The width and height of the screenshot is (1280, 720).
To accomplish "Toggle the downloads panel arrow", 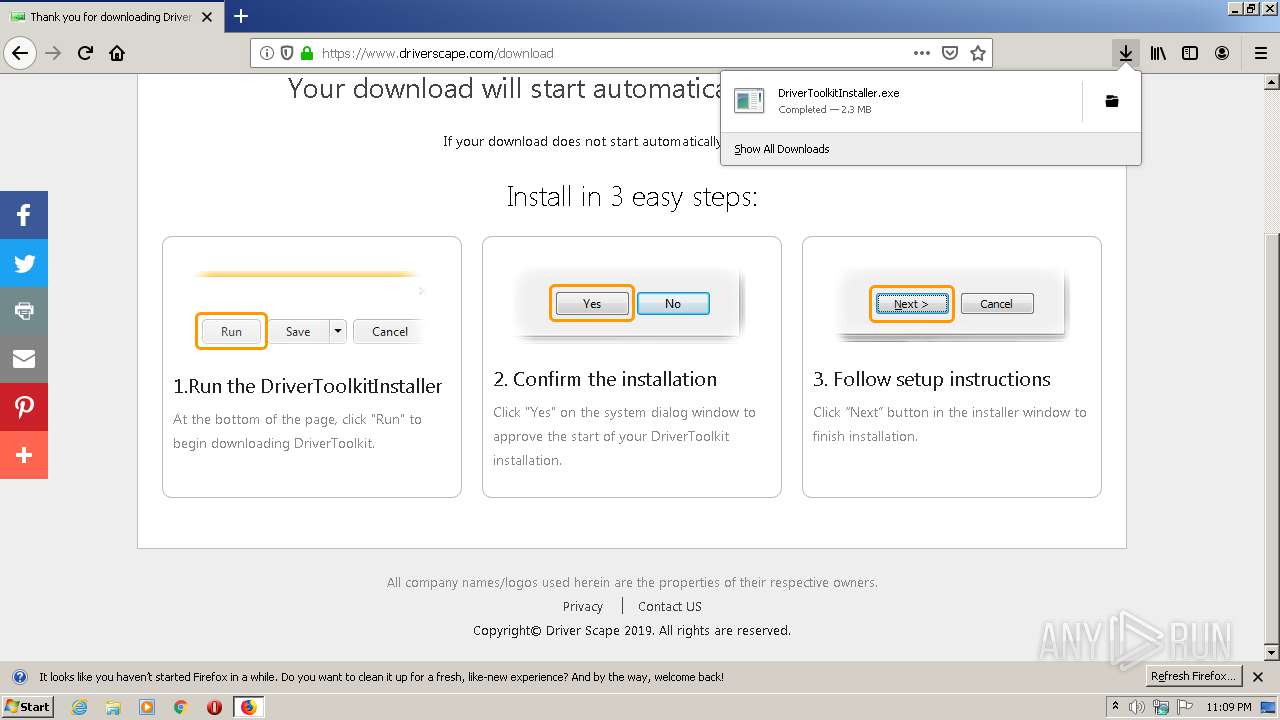I will coord(1126,53).
